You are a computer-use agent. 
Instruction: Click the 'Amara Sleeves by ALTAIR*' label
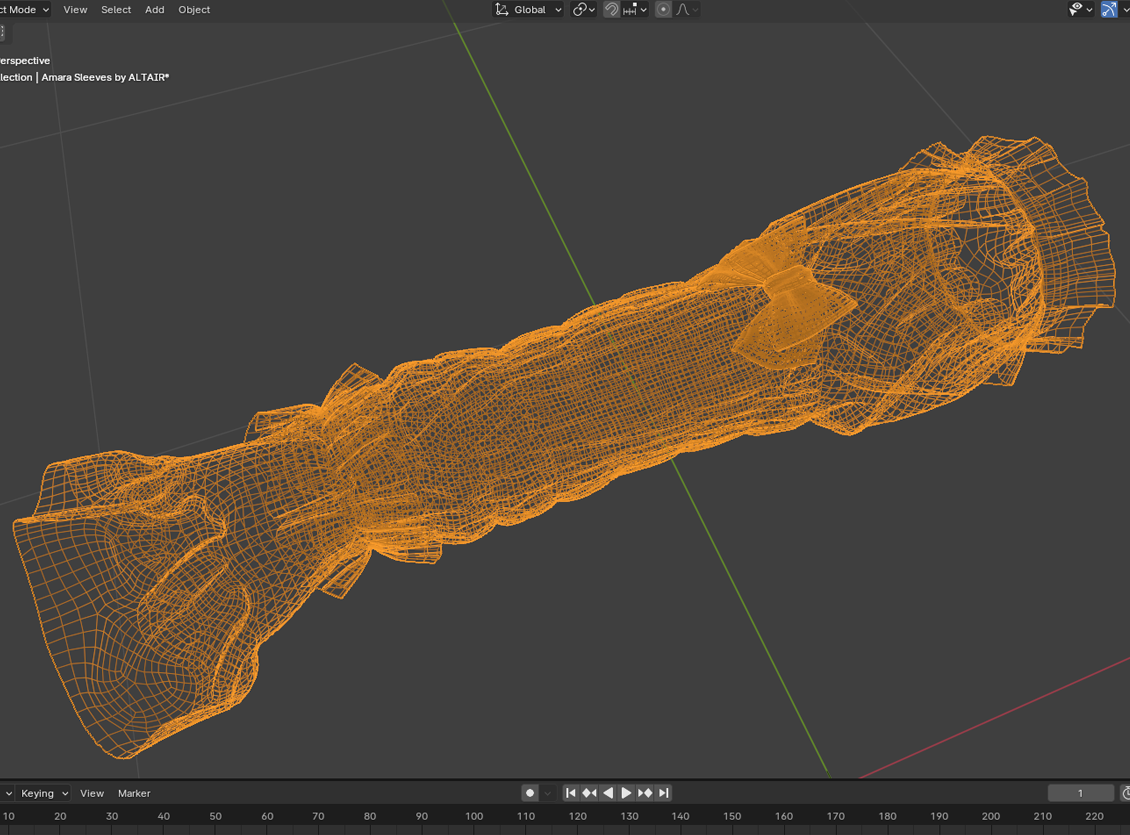(x=105, y=77)
